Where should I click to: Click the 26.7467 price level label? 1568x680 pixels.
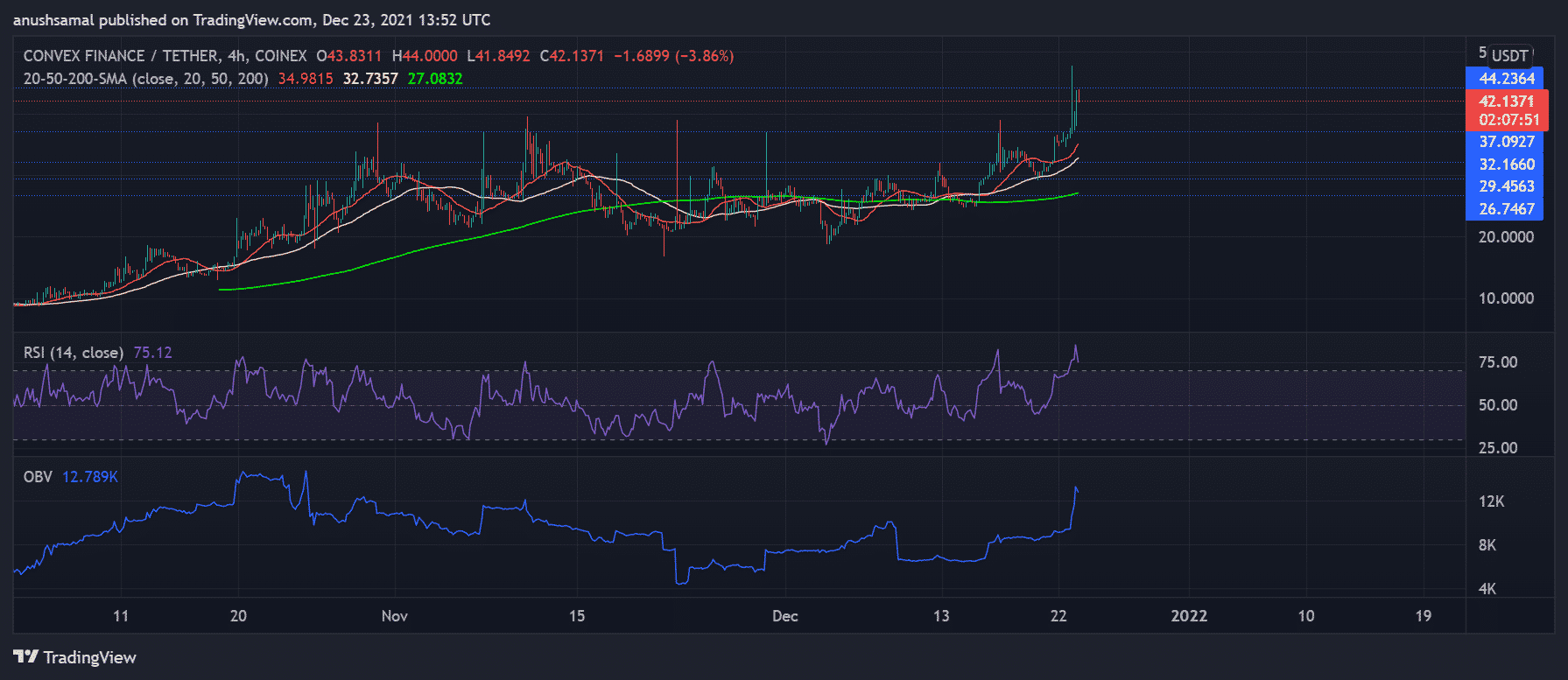point(1506,209)
